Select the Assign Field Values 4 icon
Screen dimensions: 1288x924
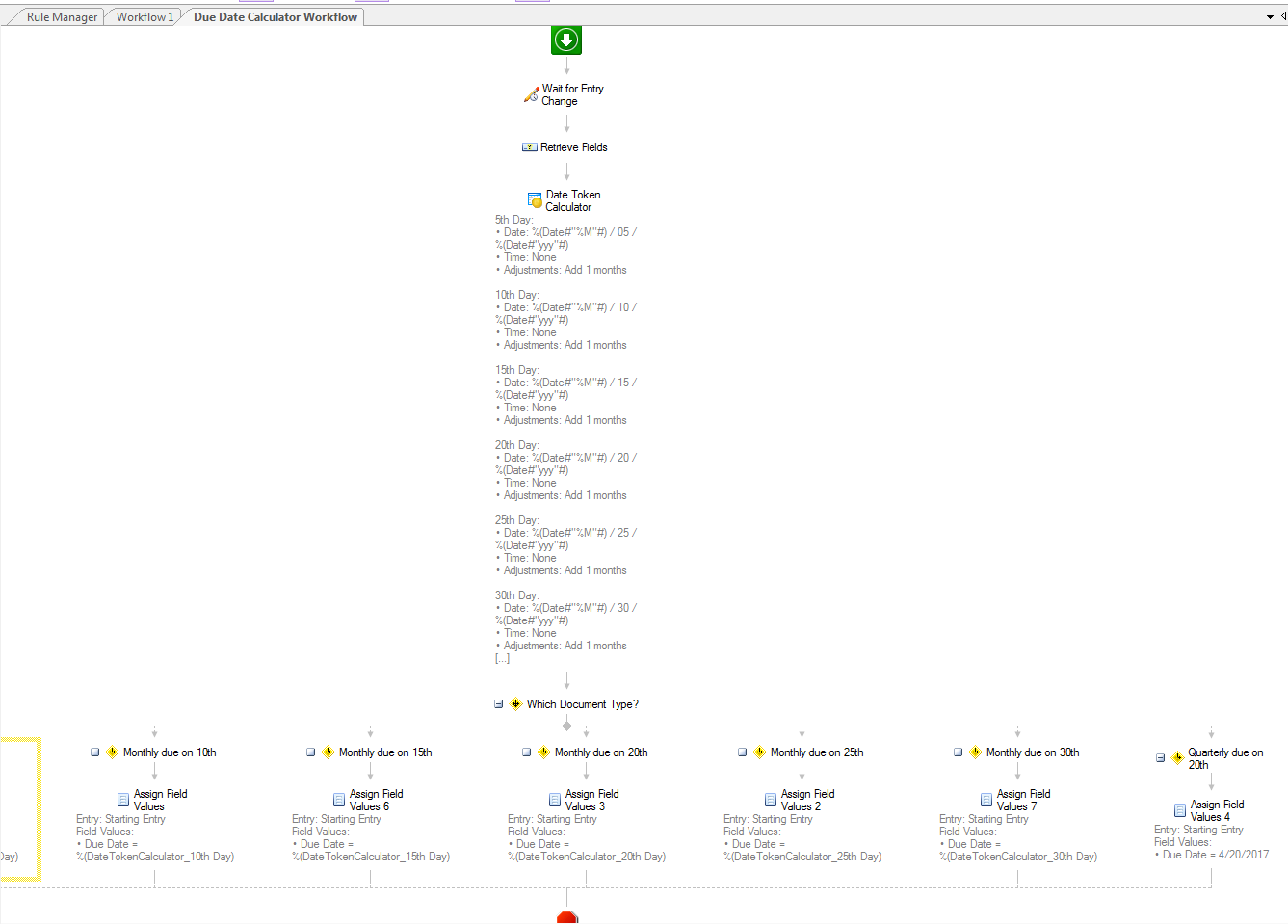[1180, 810]
